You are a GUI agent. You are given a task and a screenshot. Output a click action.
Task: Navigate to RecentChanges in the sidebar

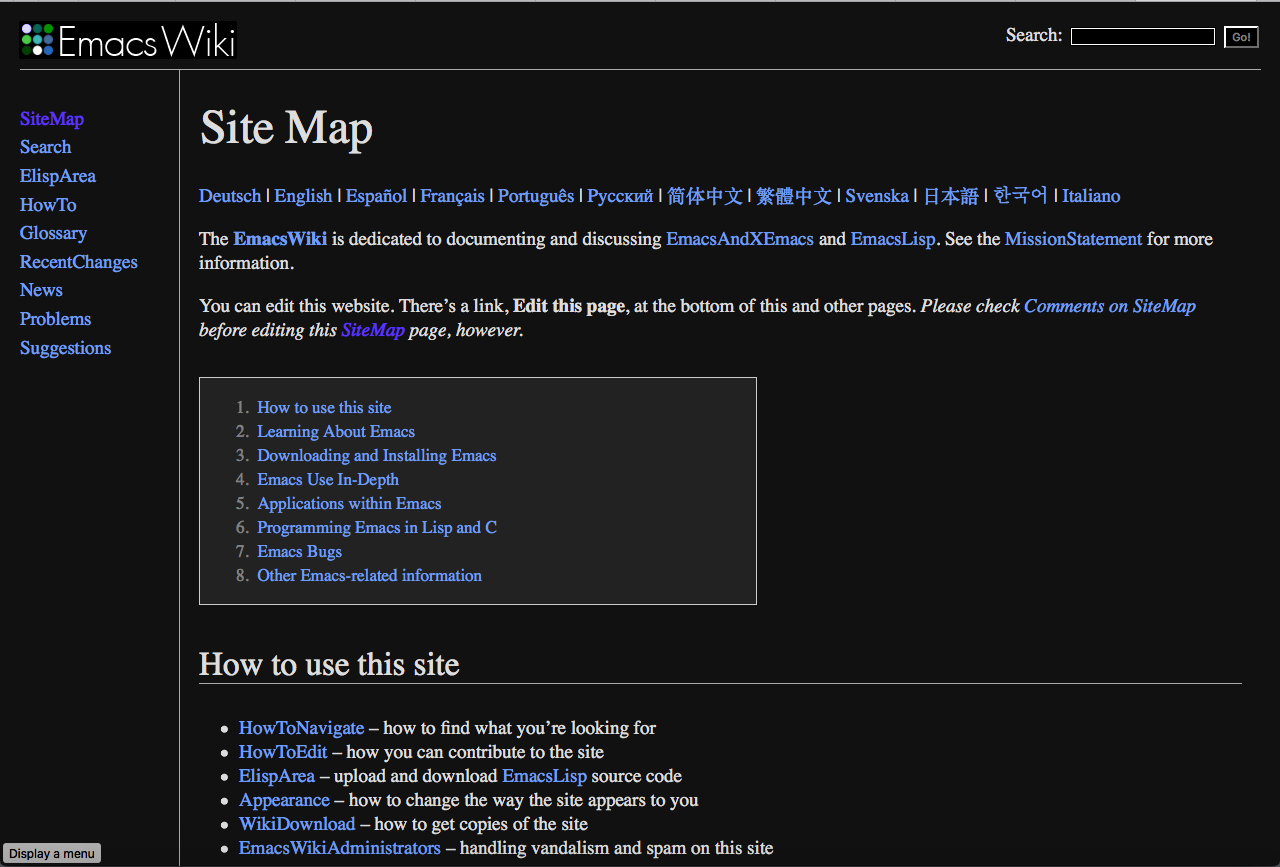coord(78,261)
